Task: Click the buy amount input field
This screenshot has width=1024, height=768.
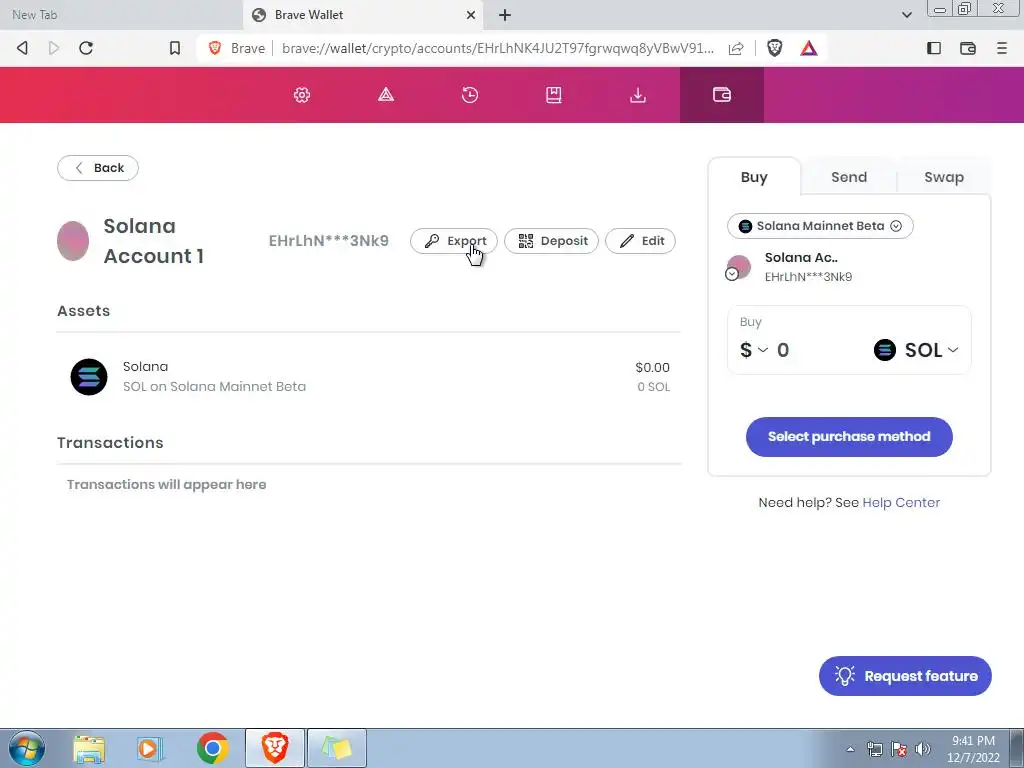Action: click(x=820, y=350)
